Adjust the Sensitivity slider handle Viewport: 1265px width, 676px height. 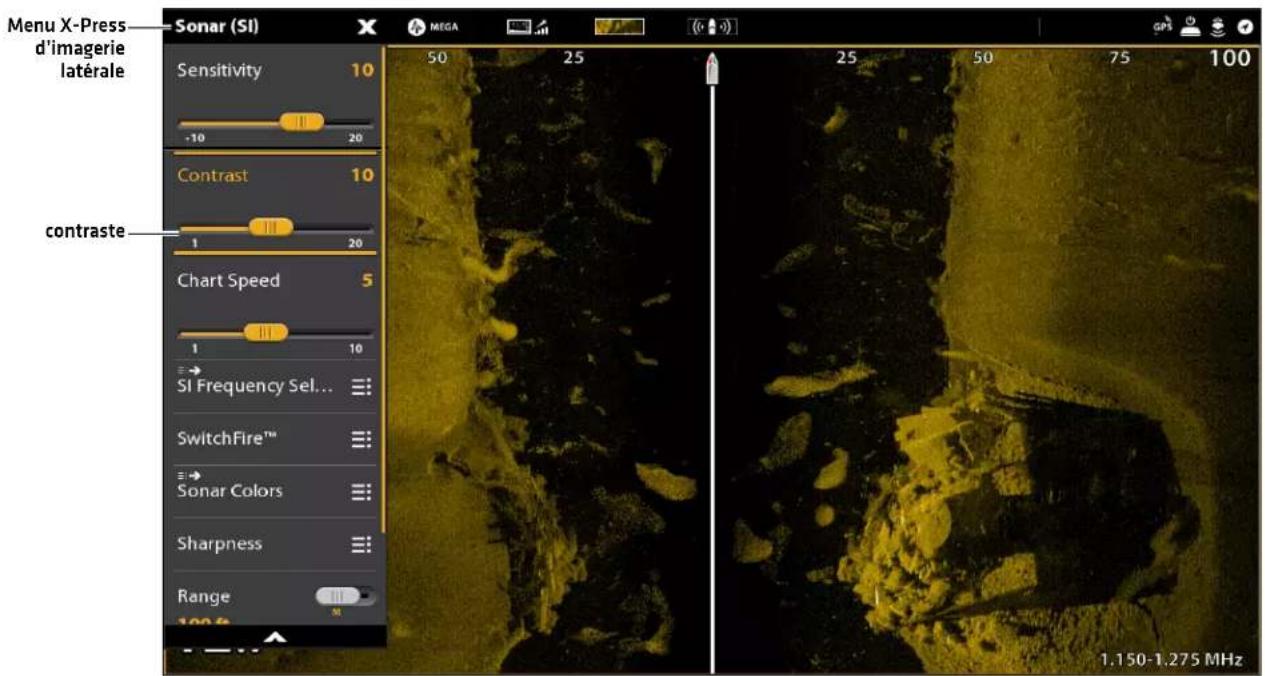[301, 122]
